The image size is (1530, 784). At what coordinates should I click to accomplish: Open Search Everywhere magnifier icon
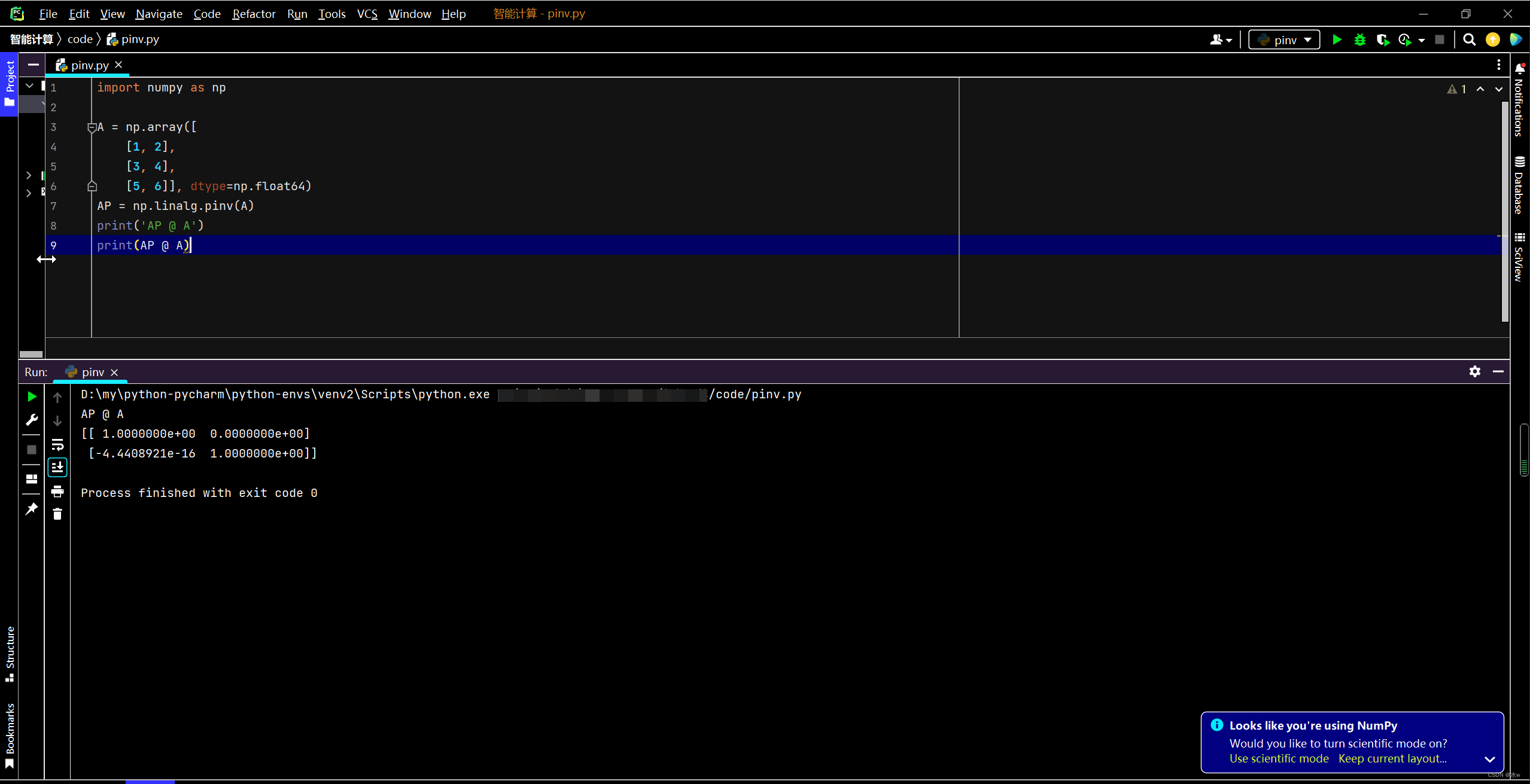pyautogui.click(x=1469, y=40)
